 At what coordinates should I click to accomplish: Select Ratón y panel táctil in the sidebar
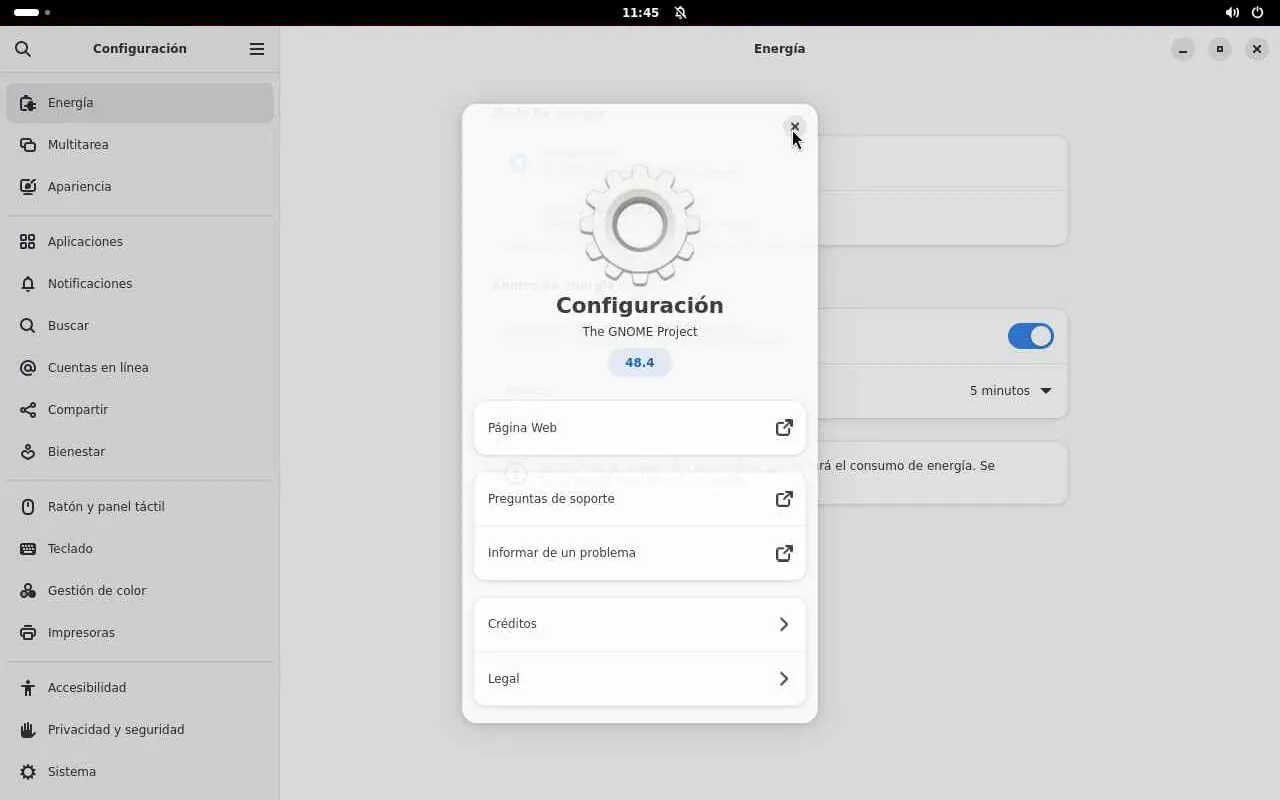(x=140, y=507)
